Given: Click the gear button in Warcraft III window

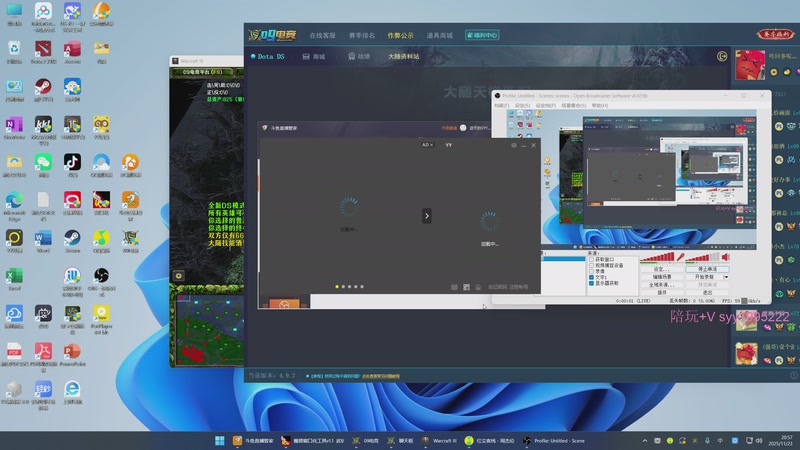Looking at the screenshot, I should click(179, 276).
